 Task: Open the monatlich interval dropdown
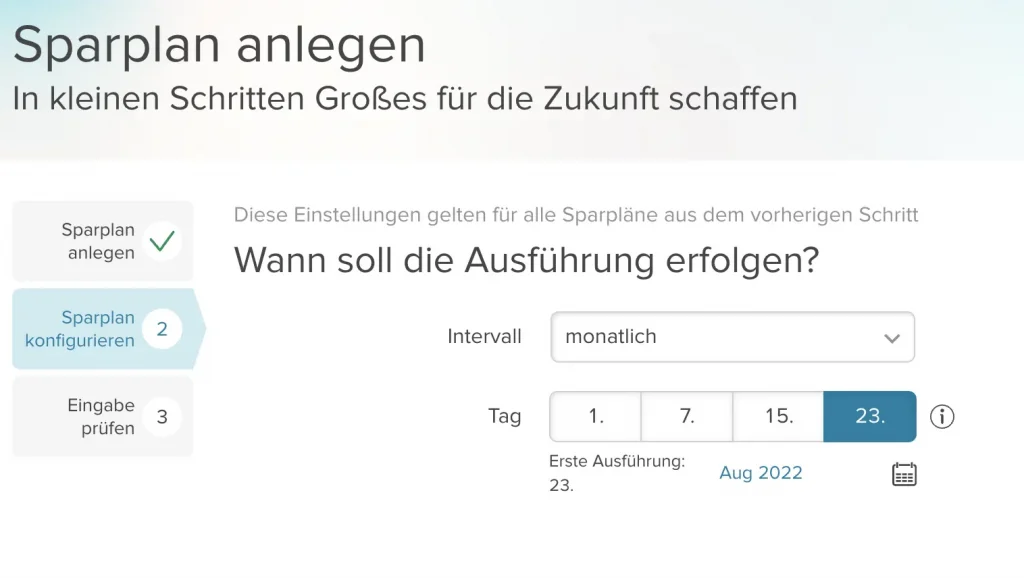coord(720,337)
